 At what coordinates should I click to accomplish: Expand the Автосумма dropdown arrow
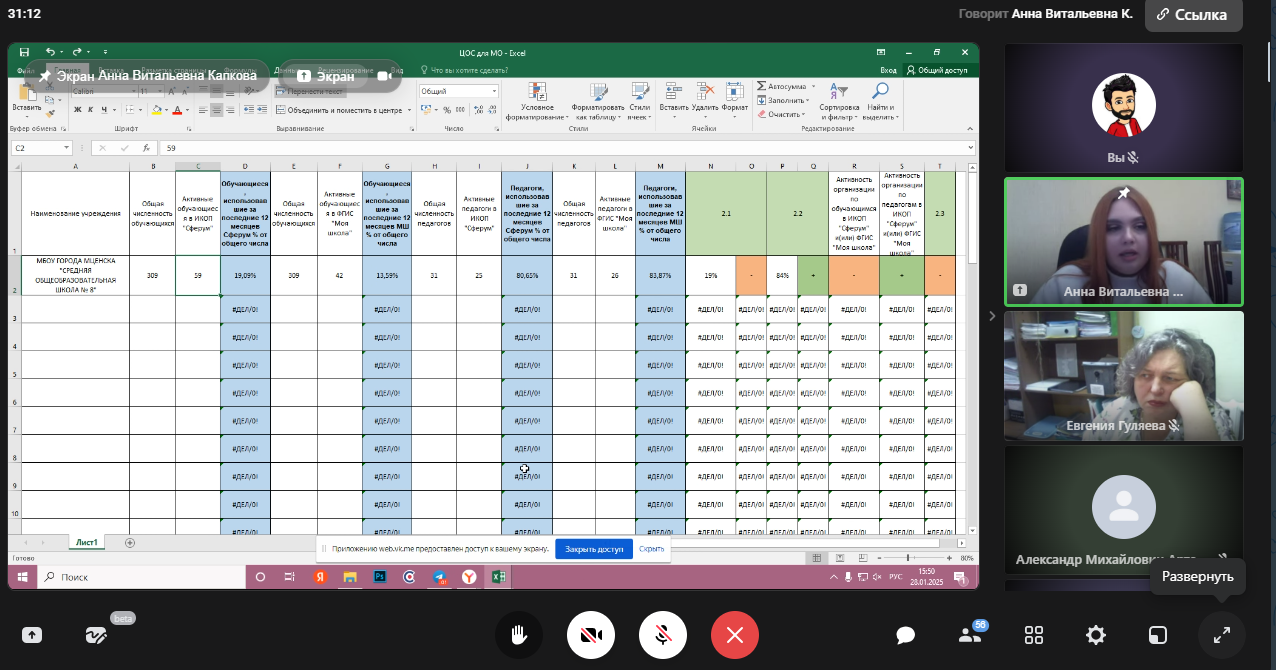810,86
